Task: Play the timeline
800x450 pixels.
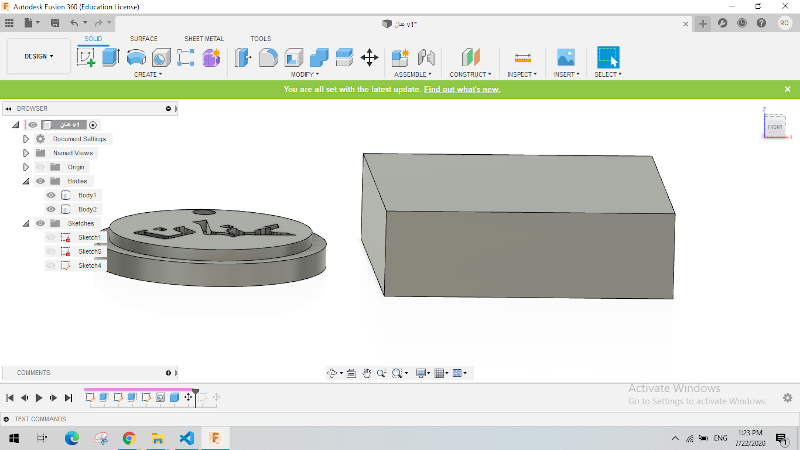Action: (39, 397)
